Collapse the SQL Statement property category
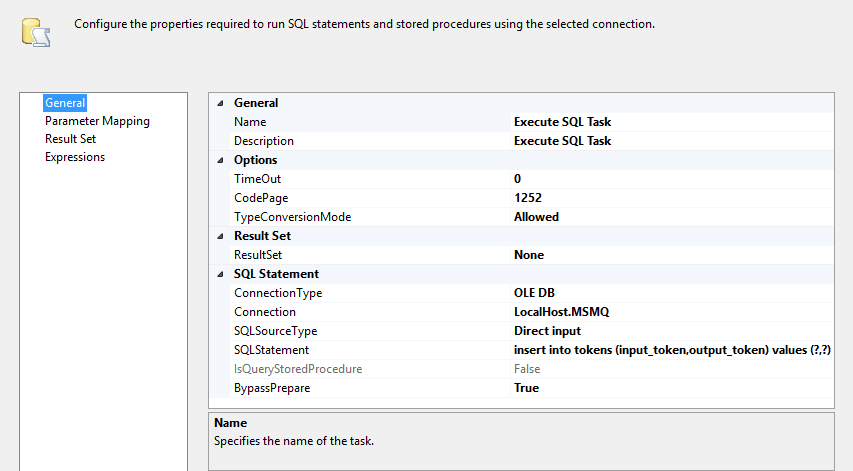This screenshot has width=853, height=471. tap(220, 274)
